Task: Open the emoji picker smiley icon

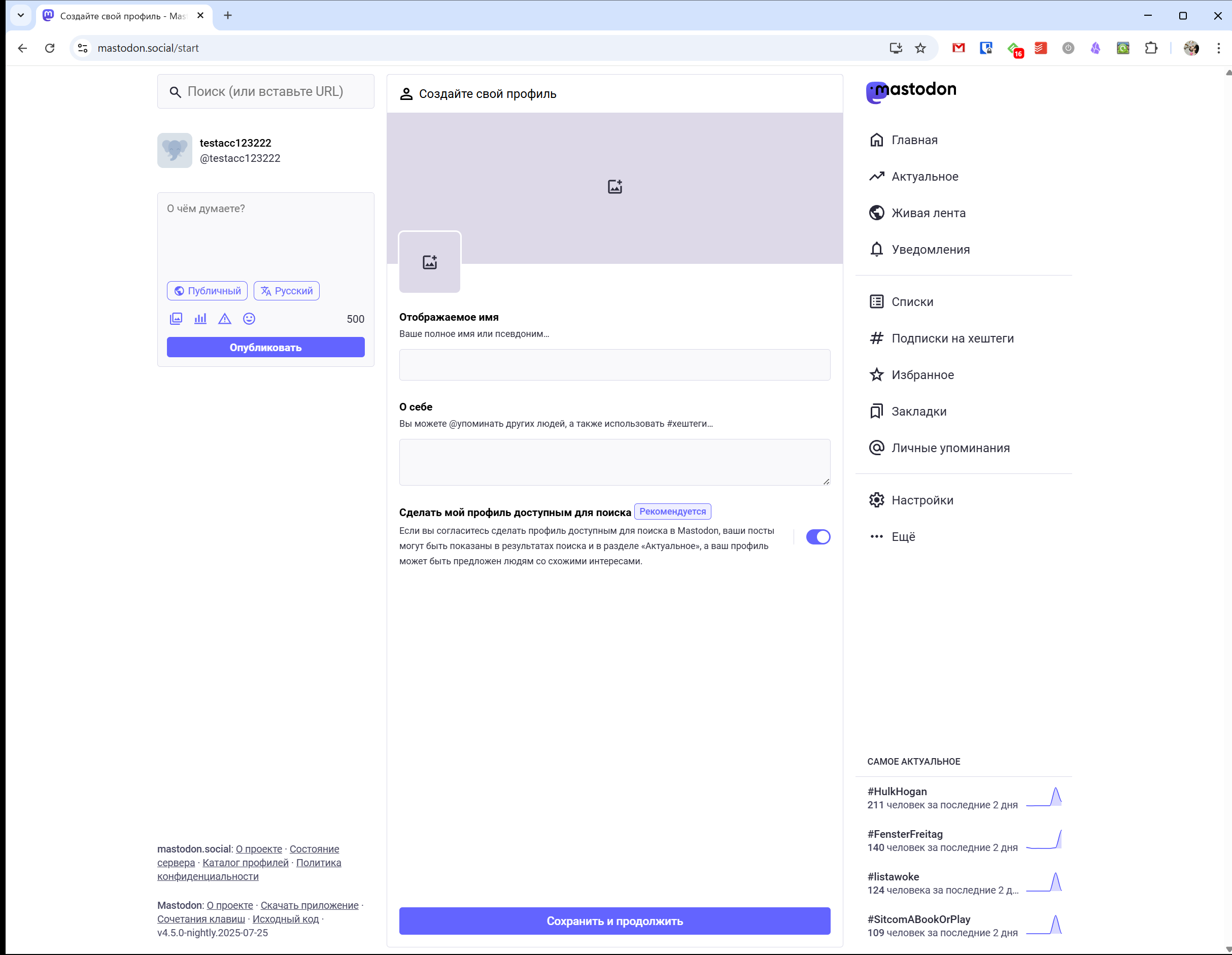Action: pos(249,319)
